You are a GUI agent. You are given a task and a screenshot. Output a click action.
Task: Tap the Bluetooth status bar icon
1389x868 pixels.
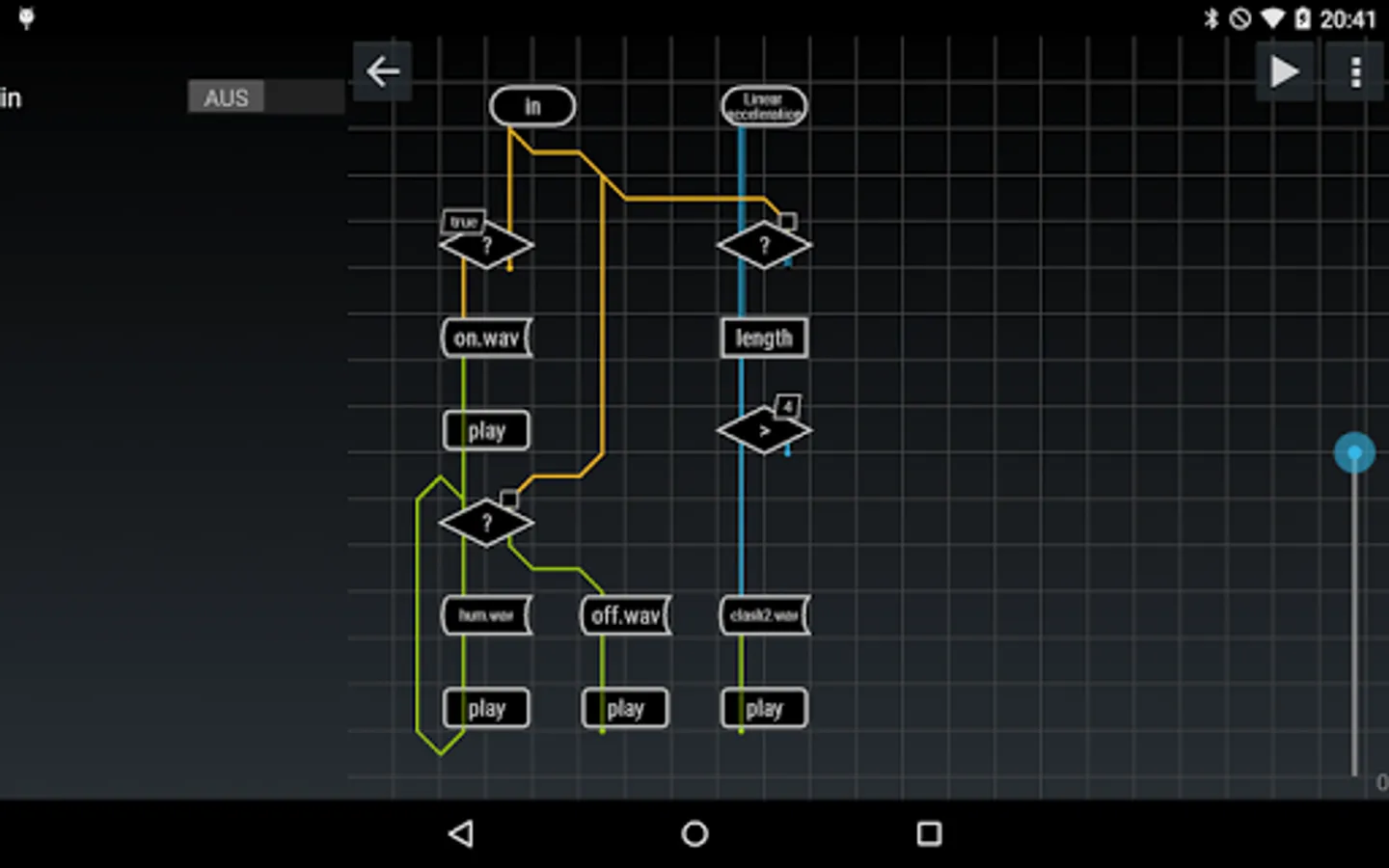pos(1212,18)
